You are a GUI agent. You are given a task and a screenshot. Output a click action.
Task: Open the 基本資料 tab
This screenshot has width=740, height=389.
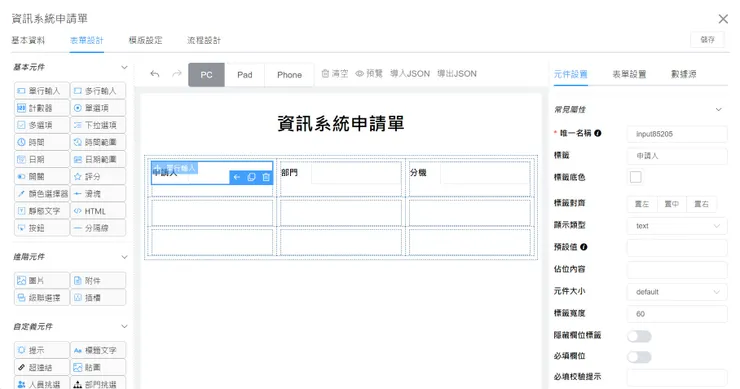[28, 41]
